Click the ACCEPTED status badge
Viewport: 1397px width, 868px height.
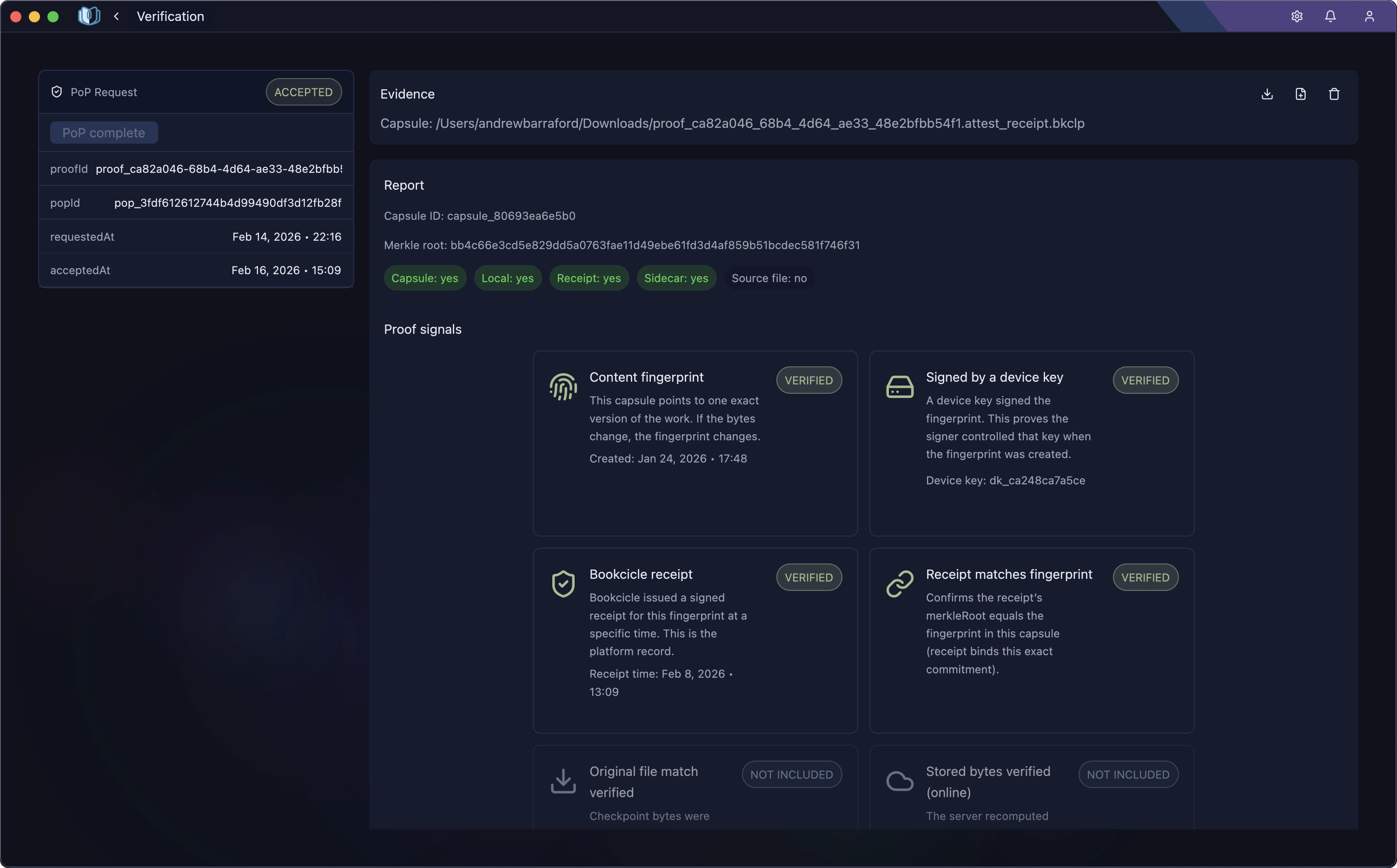click(x=304, y=92)
